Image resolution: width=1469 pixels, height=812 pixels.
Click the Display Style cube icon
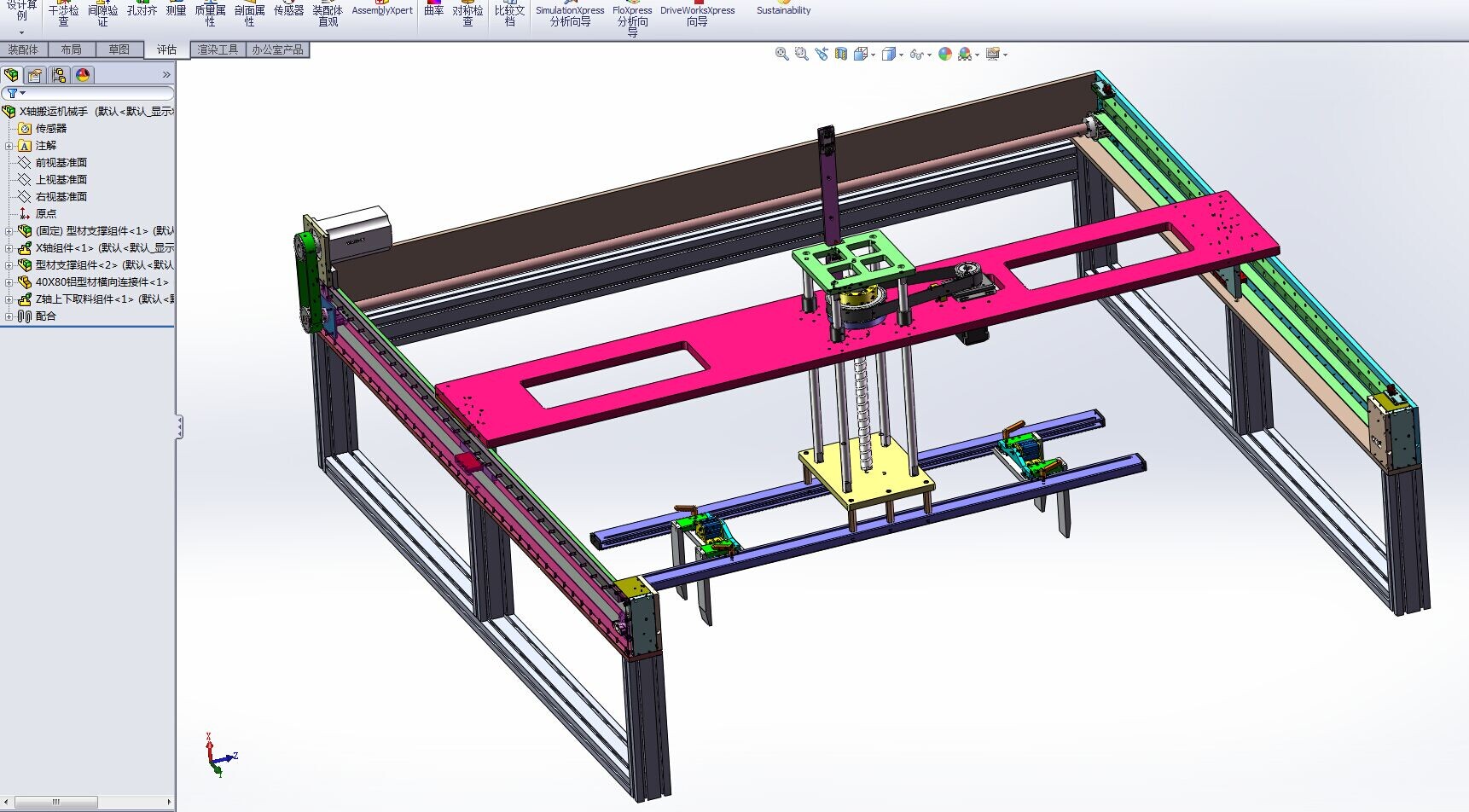click(x=889, y=54)
